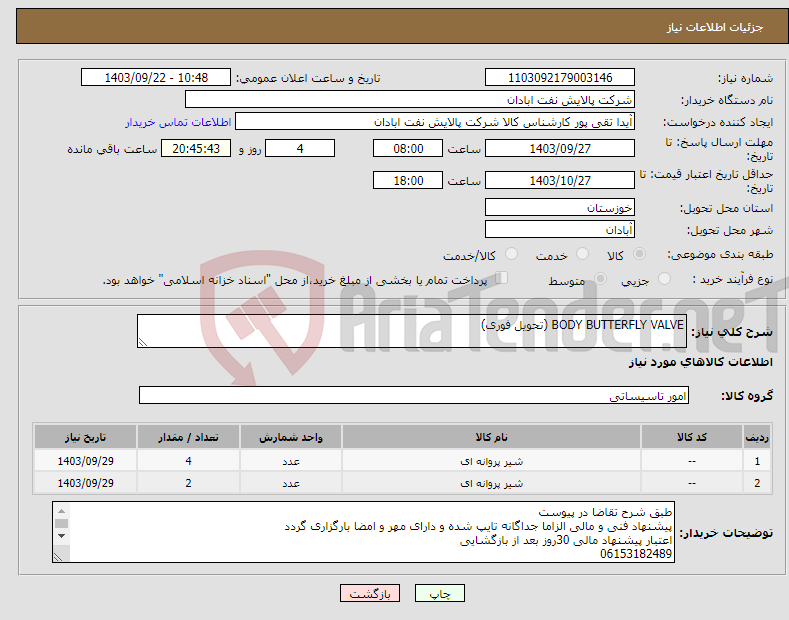789x620 pixels.
Task: Click the need number field 1103092179003146
Action: coord(560,78)
